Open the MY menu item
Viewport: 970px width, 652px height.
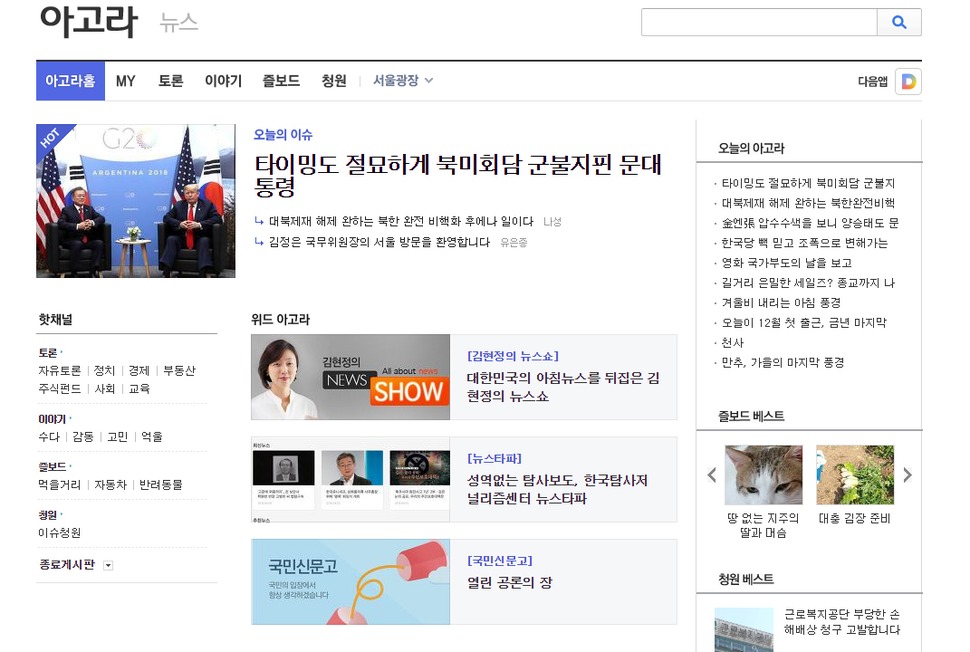tap(126, 81)
